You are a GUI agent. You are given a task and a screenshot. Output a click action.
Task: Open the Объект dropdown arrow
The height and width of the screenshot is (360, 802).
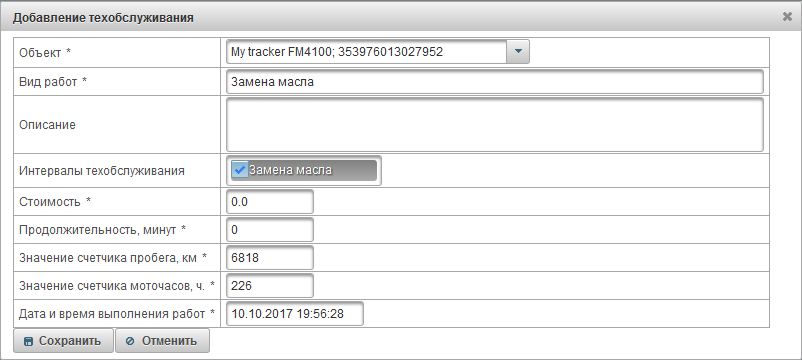[518, 52]
